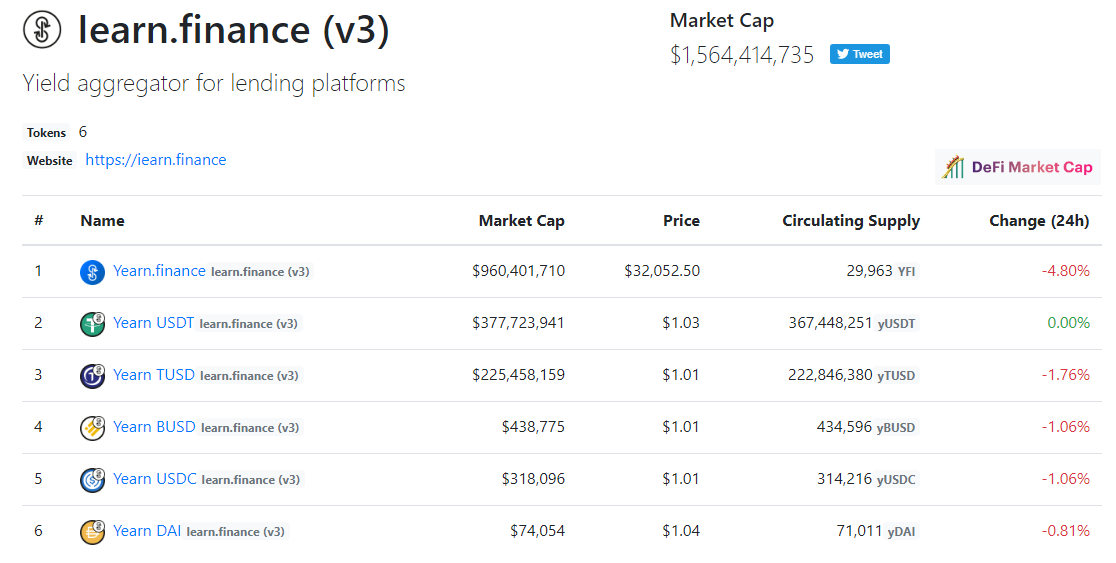
Task: Click the DeFi Market Cap logo badge
Action: coord(1018,167)
